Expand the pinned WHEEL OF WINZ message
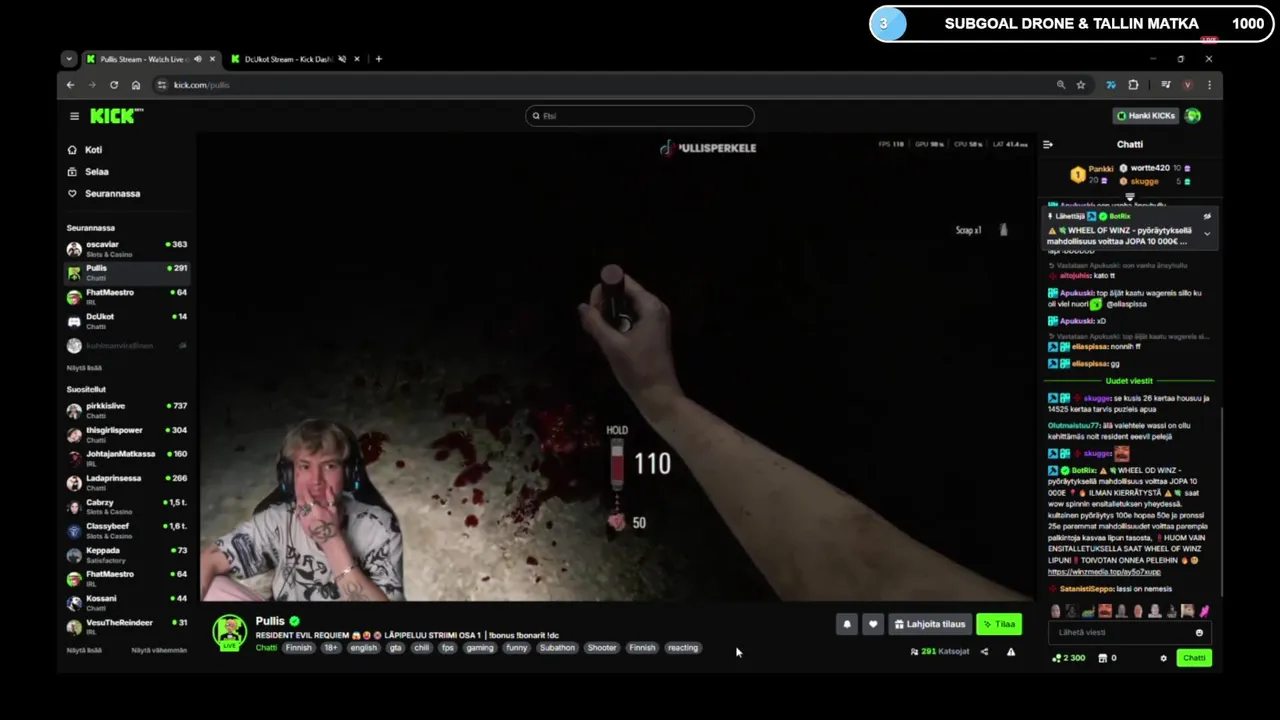 pyautogui.click(x=1207, y=234)
